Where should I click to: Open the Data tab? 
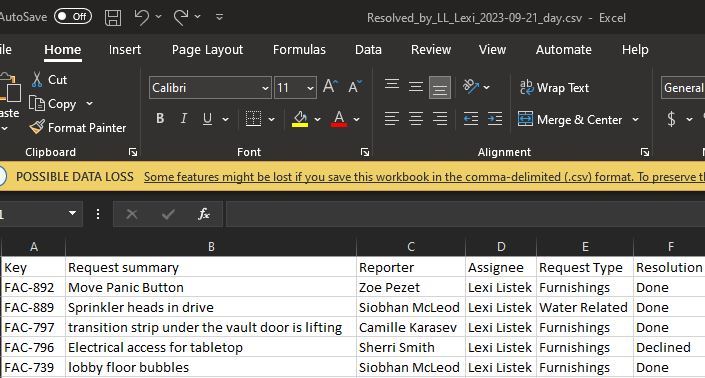point(368,49)
